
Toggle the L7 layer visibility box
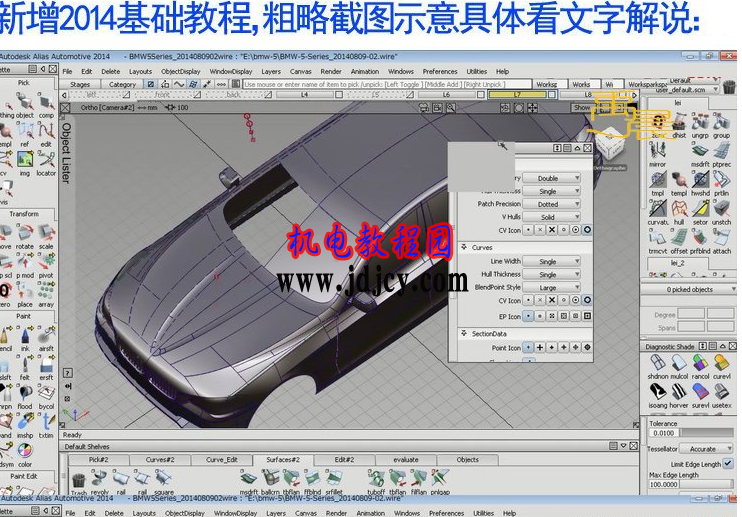(552, 95)
